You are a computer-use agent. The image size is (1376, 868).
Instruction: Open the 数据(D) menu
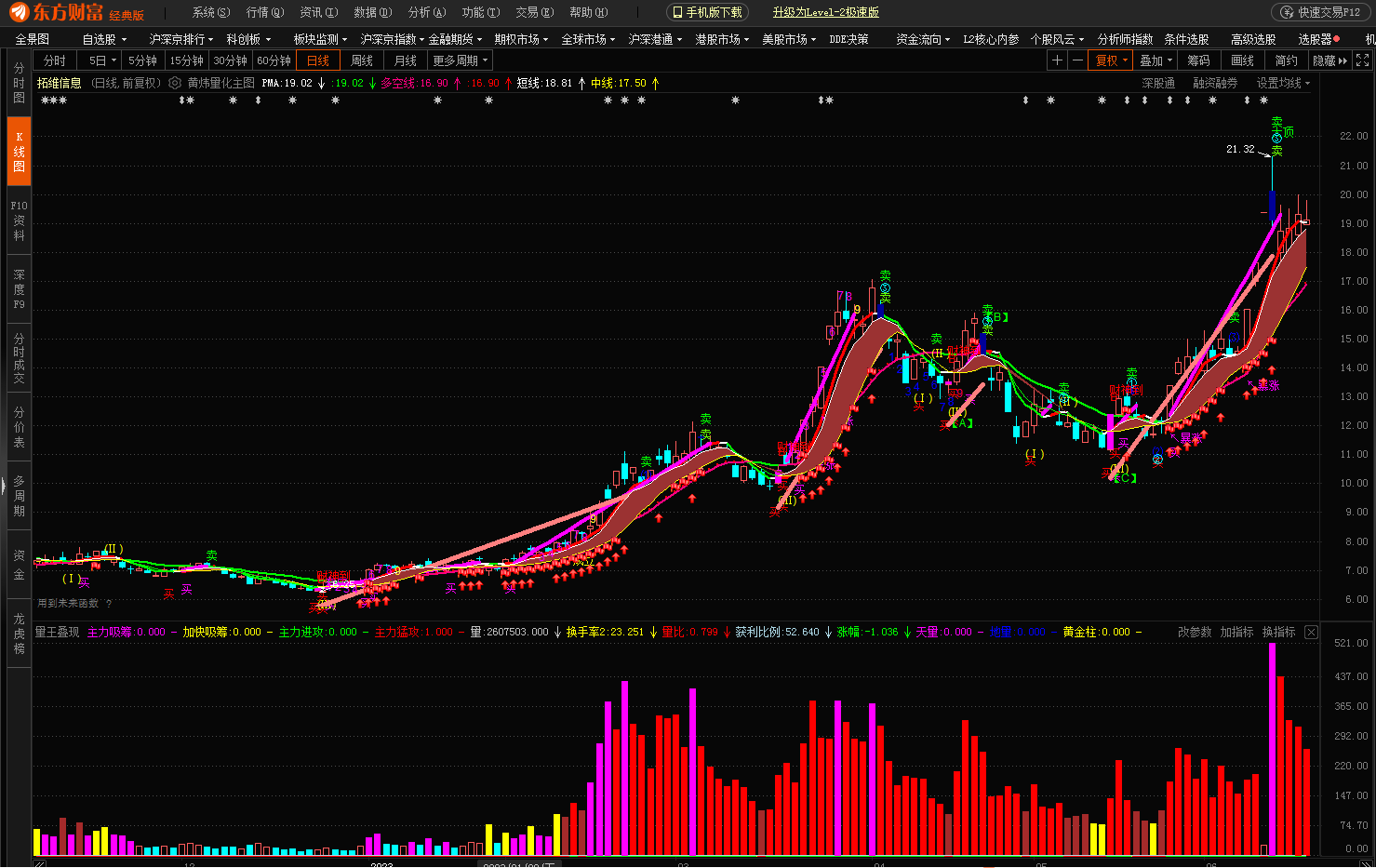point(372,12)
